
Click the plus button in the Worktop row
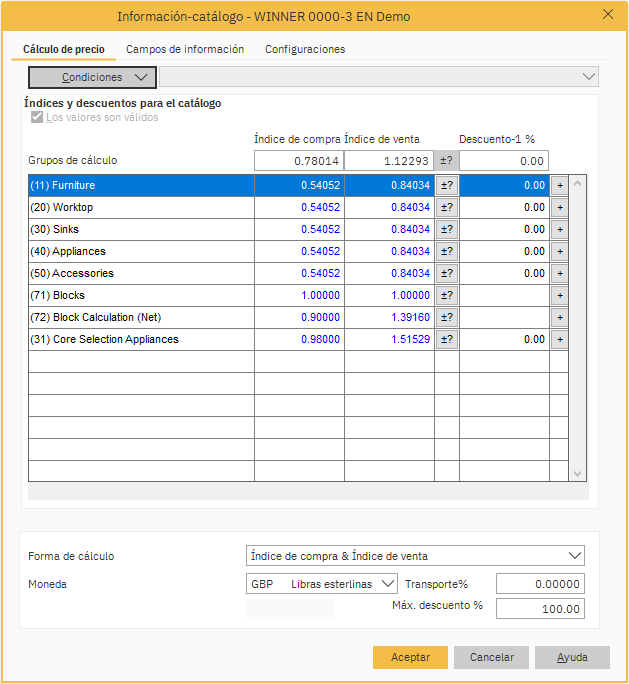pyautogui.click(x=560, y=208)
